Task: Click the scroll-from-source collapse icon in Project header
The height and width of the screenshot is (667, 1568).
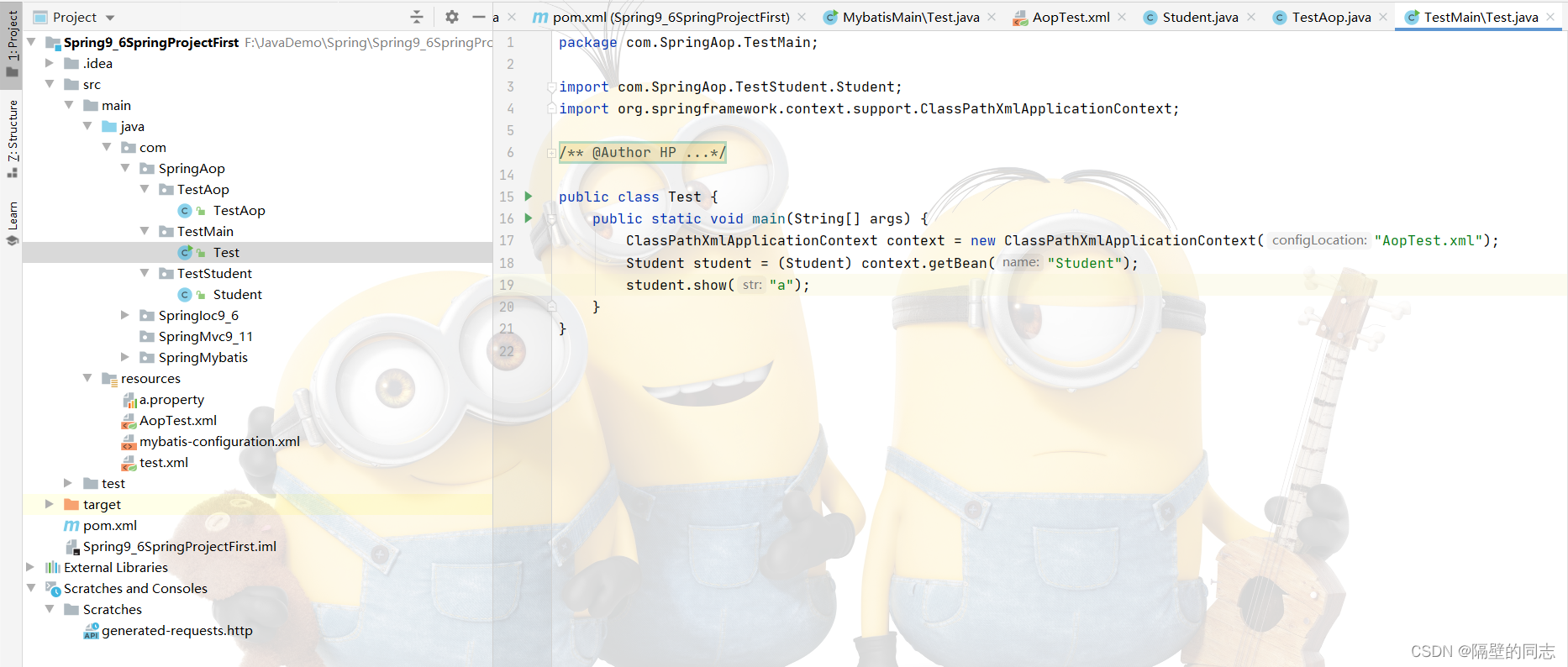Action: pyautogui.click(x=417, y=17)
